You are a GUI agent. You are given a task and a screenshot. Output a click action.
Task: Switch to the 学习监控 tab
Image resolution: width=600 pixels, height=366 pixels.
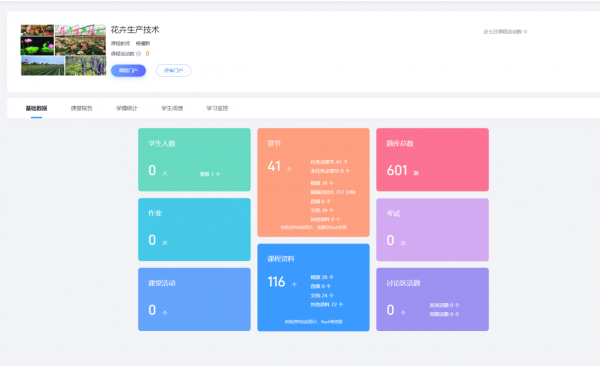click(217, 108)
